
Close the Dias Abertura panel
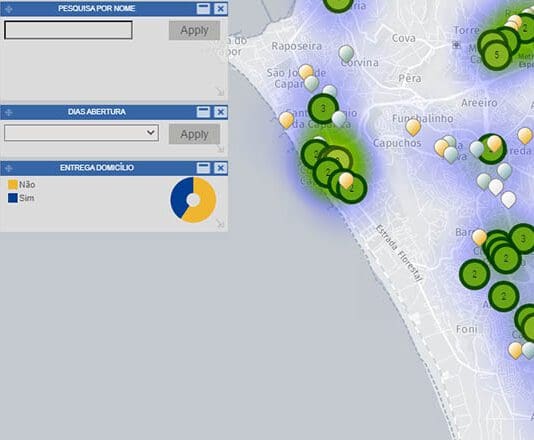point(221,112)
